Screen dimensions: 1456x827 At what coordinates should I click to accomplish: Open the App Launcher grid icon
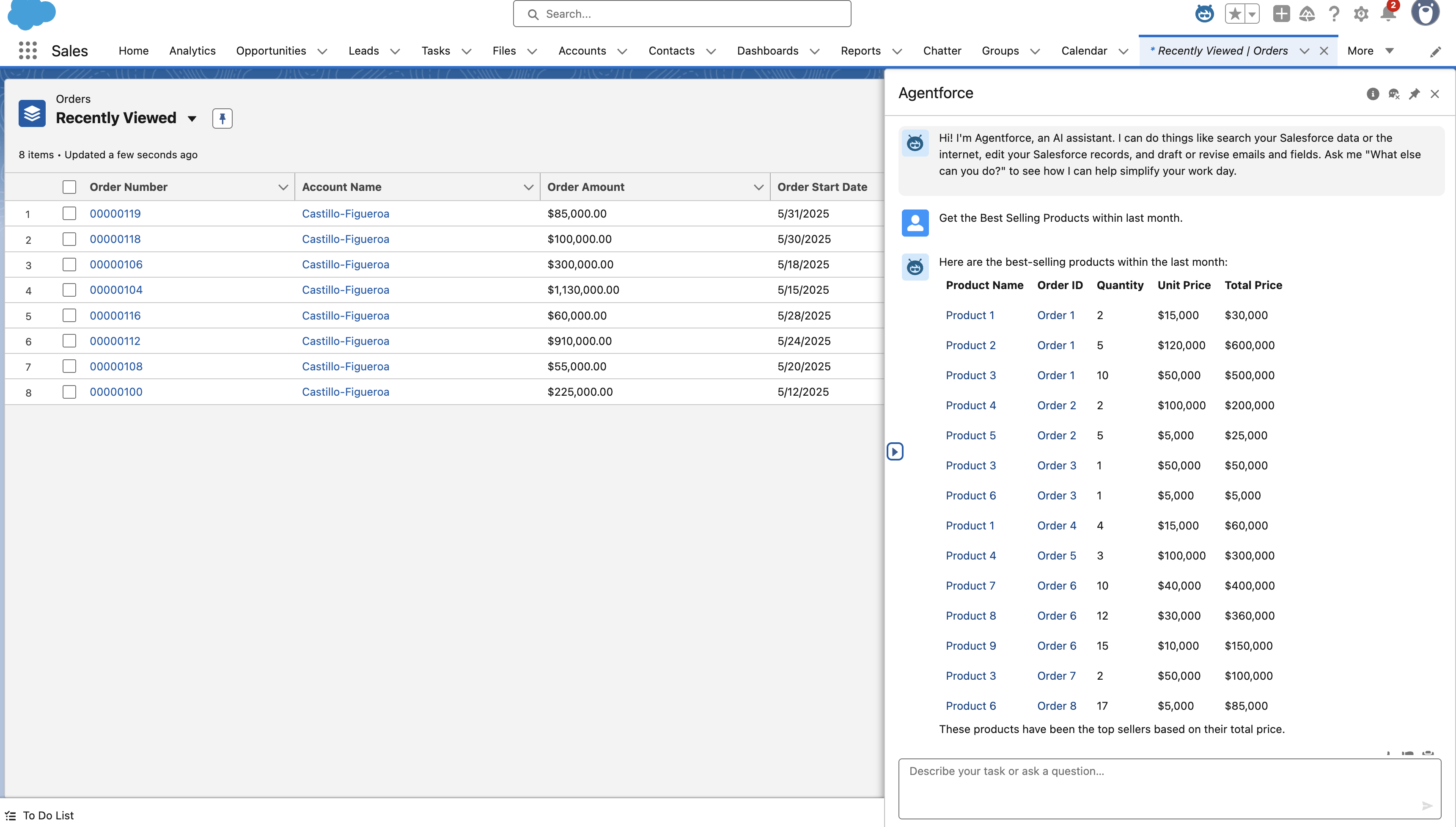click(27, 50)
